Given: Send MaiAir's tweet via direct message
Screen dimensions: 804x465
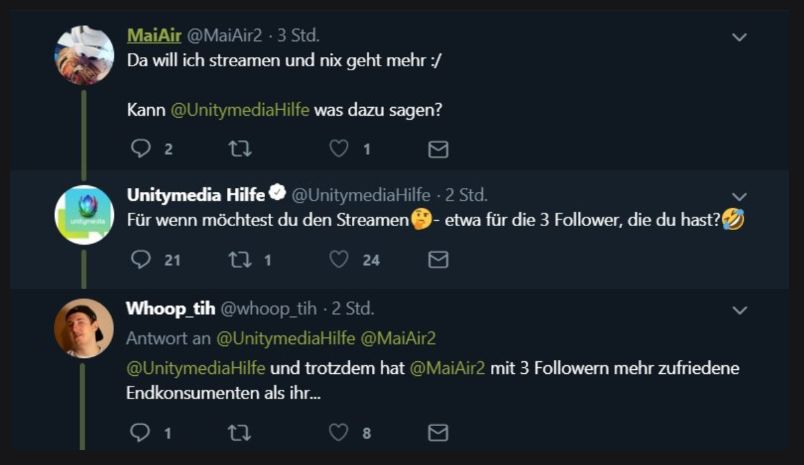Looking at the screenshot, I should coord(438,149).
